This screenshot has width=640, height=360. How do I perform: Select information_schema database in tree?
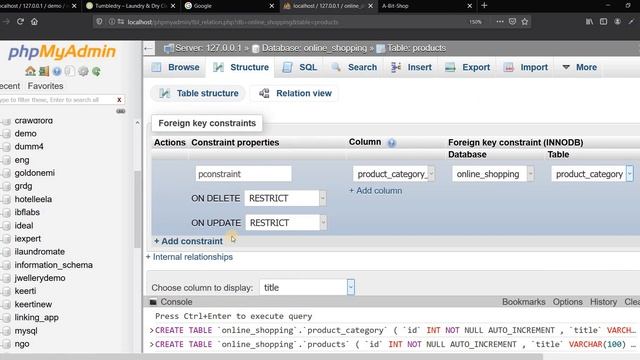[x=53, y=265]
